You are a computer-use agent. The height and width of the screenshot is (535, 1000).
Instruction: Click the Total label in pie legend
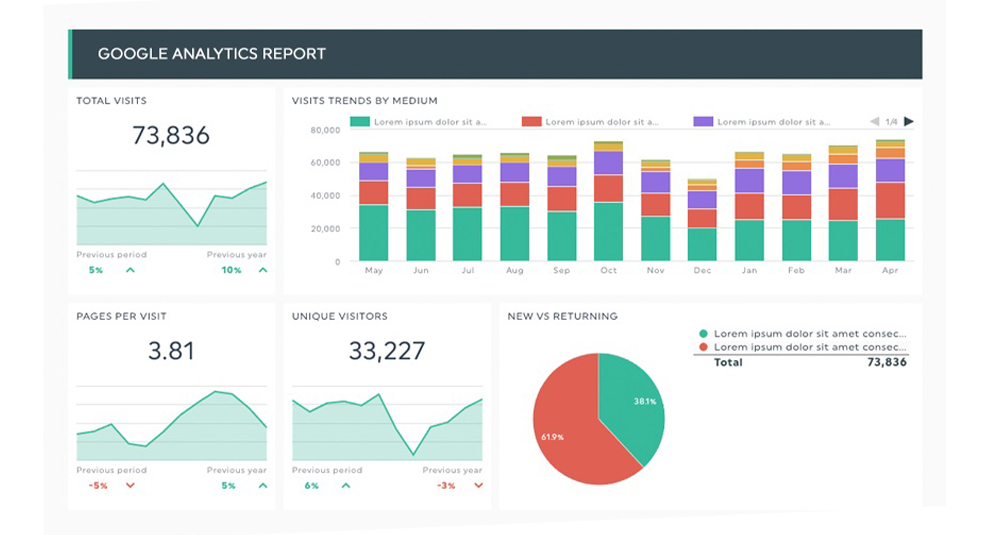(728, 362)
